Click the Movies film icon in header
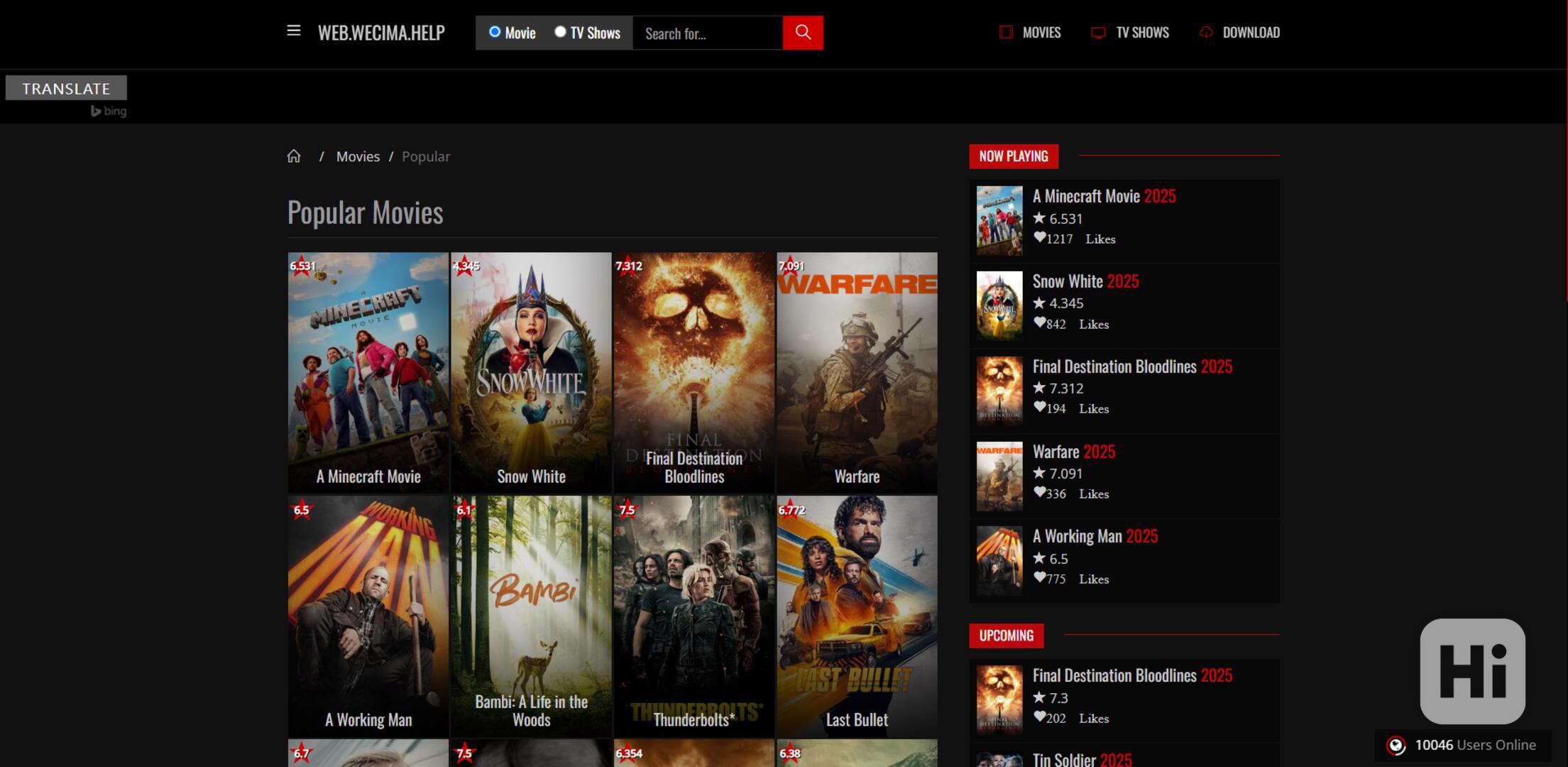The width and height of the screenshot is (1568, 767). (1006, 32)
